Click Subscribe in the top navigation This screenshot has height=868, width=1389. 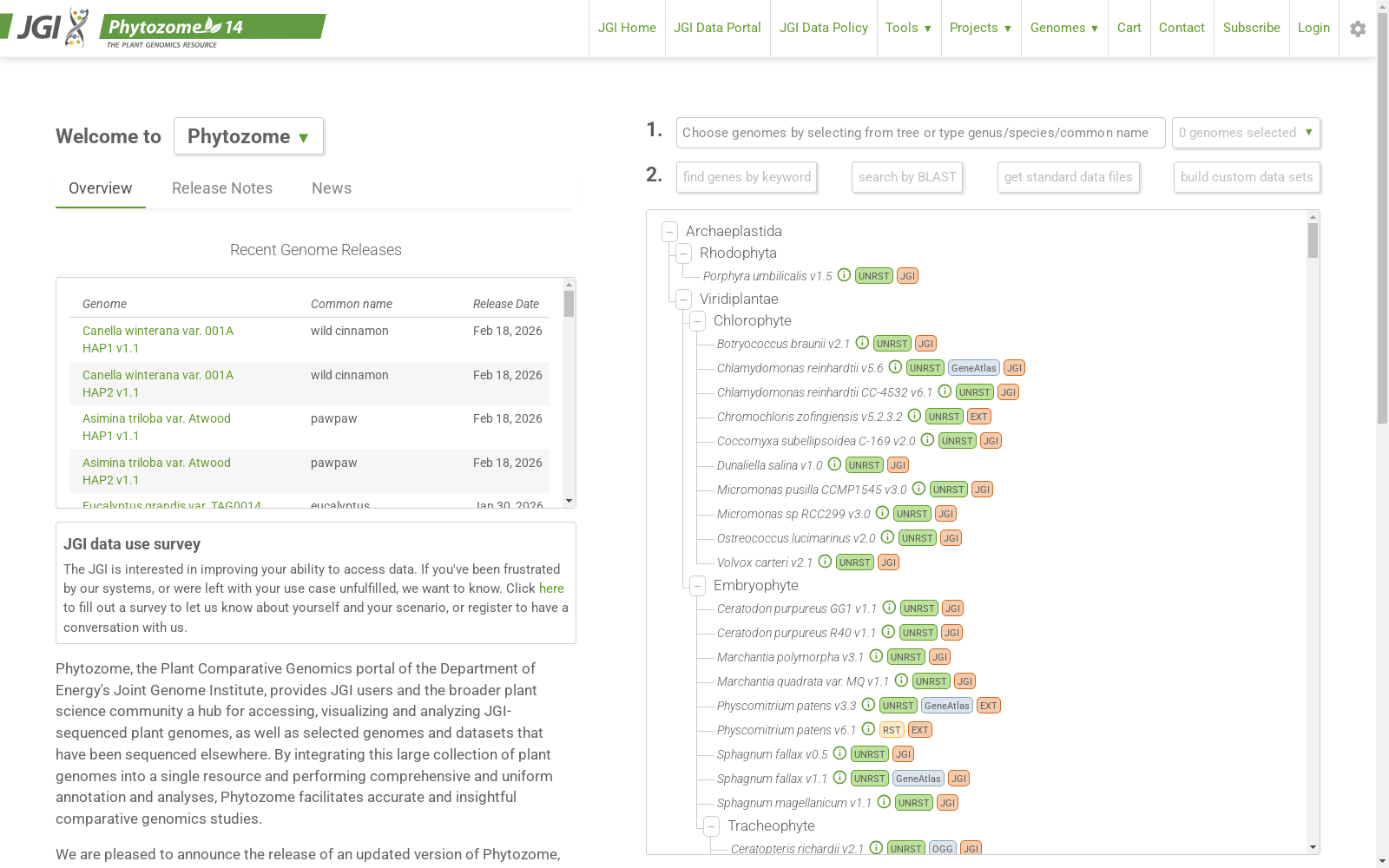1252,29
